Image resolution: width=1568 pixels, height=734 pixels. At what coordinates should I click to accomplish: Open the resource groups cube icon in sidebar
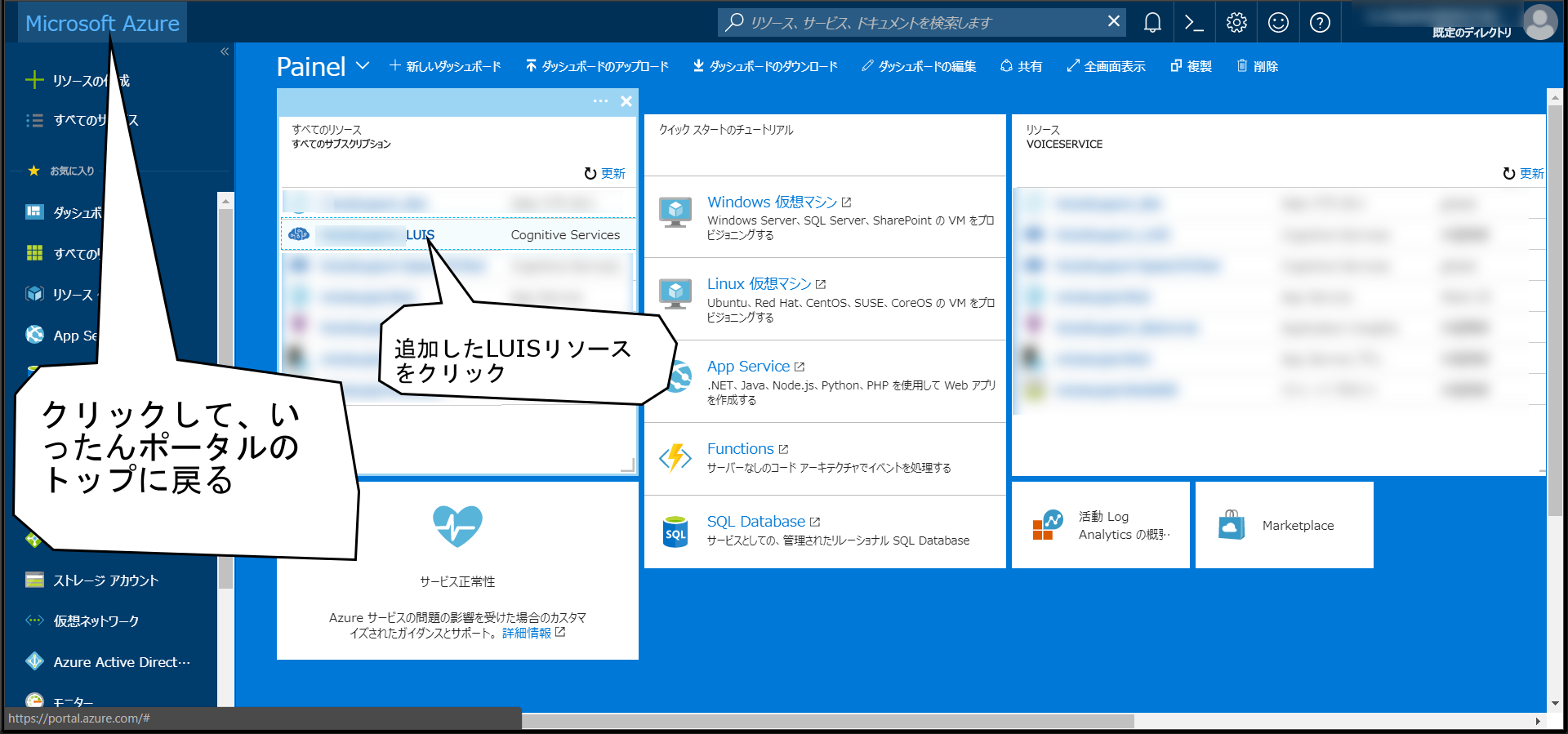point(34,294)
